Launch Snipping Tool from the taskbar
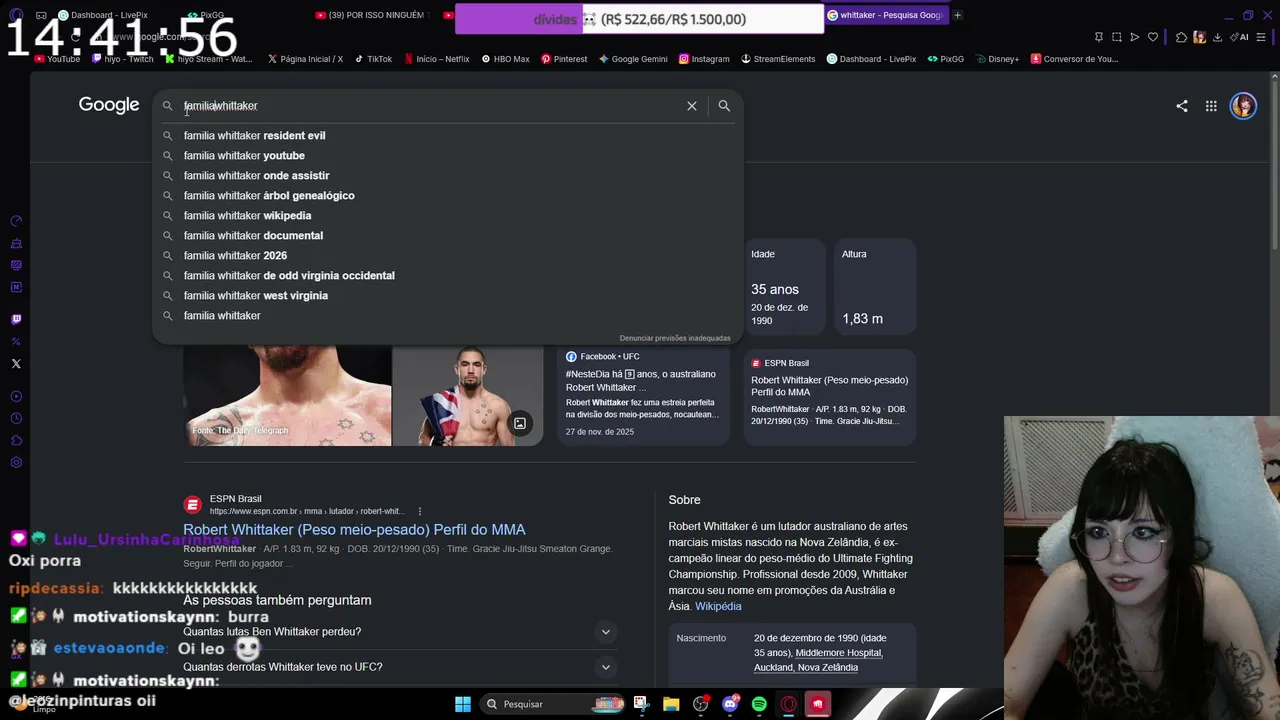Viewport: 1280px width, 720px height. 641,704
